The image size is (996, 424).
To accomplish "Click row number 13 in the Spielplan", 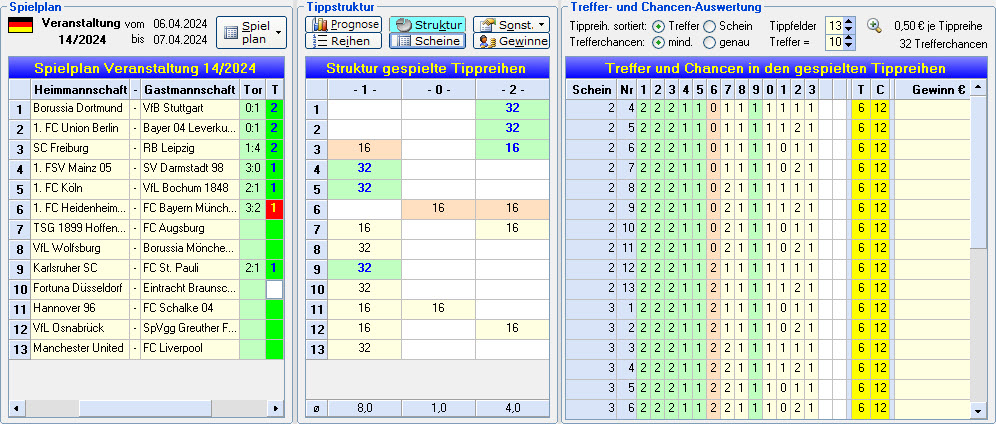I will click(x=20, y=348).
